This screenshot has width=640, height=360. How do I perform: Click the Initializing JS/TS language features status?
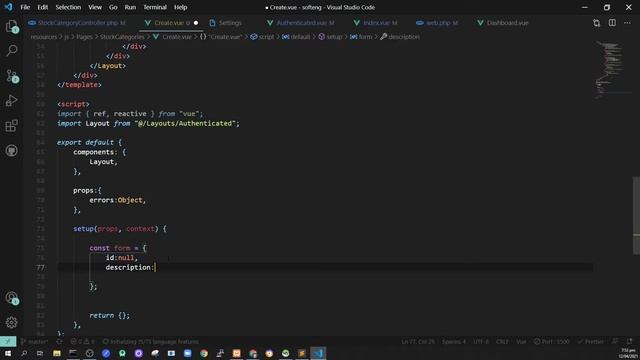click(x=150, y=341)
